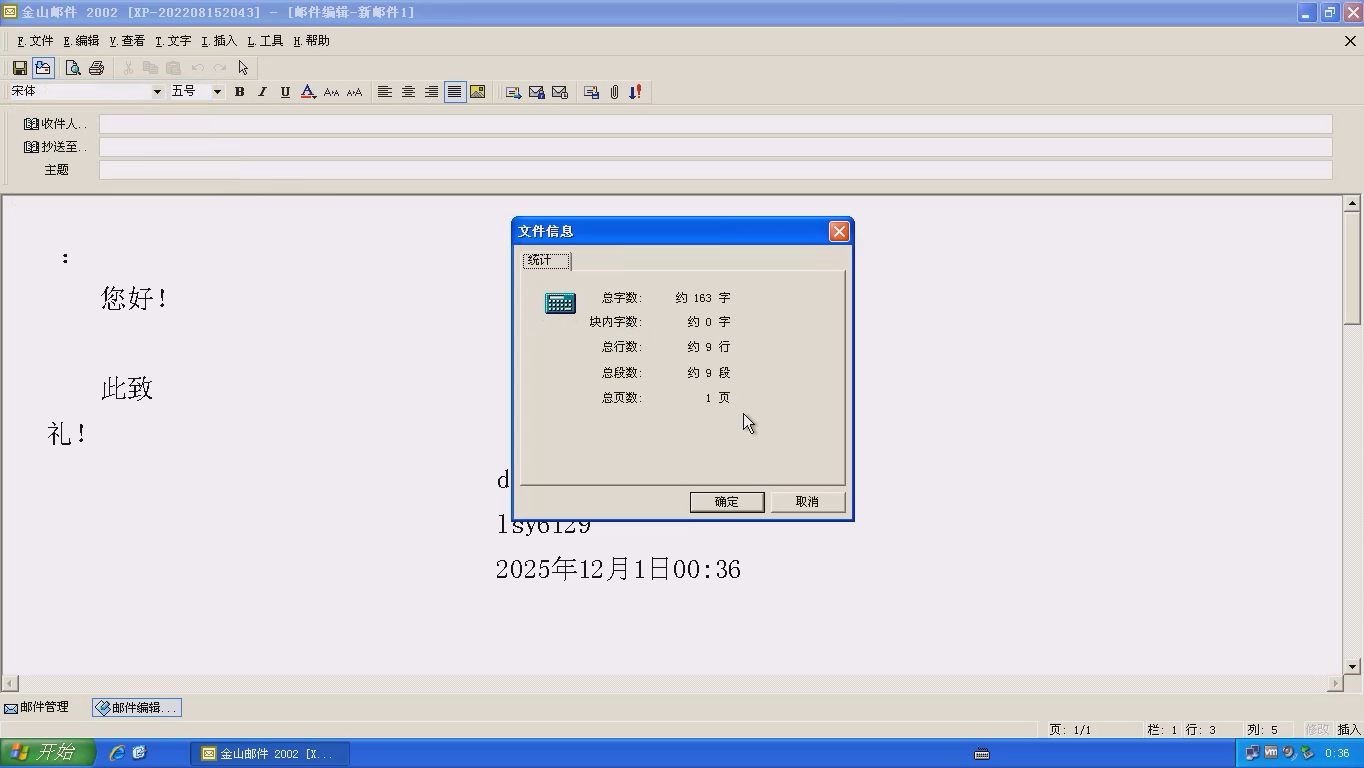
Task: Click in the 抄送至 CC field
Action: tap(716, 147)
